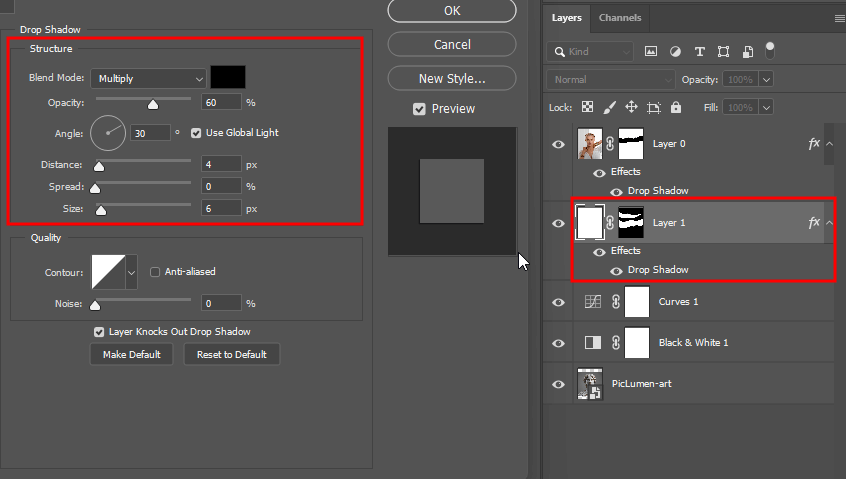Click the Distance slider handle
Screen dimensions: 846x479
(99, 166)
